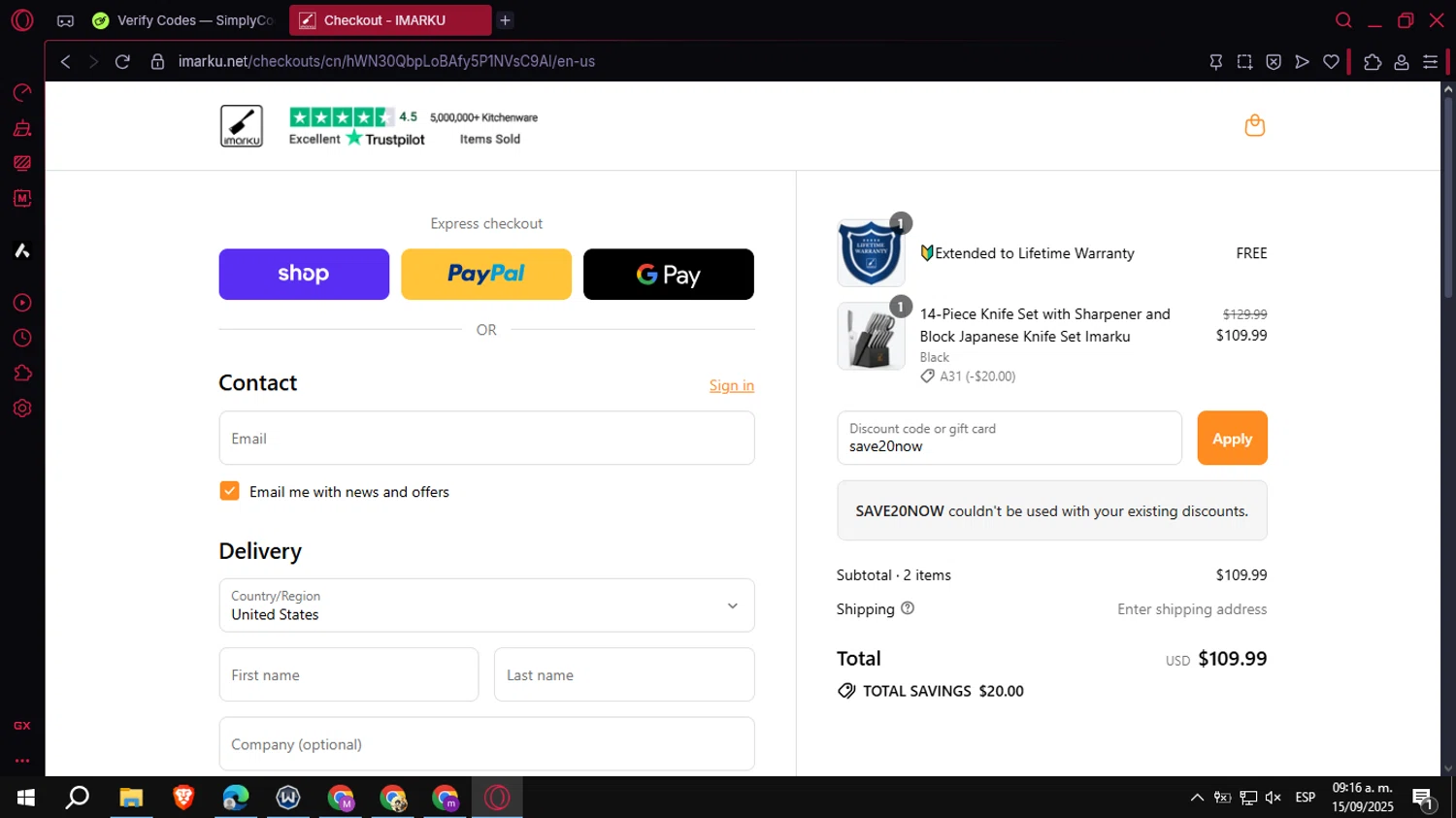
Task: Open the M sidebar icon
Action: [22, 198]
